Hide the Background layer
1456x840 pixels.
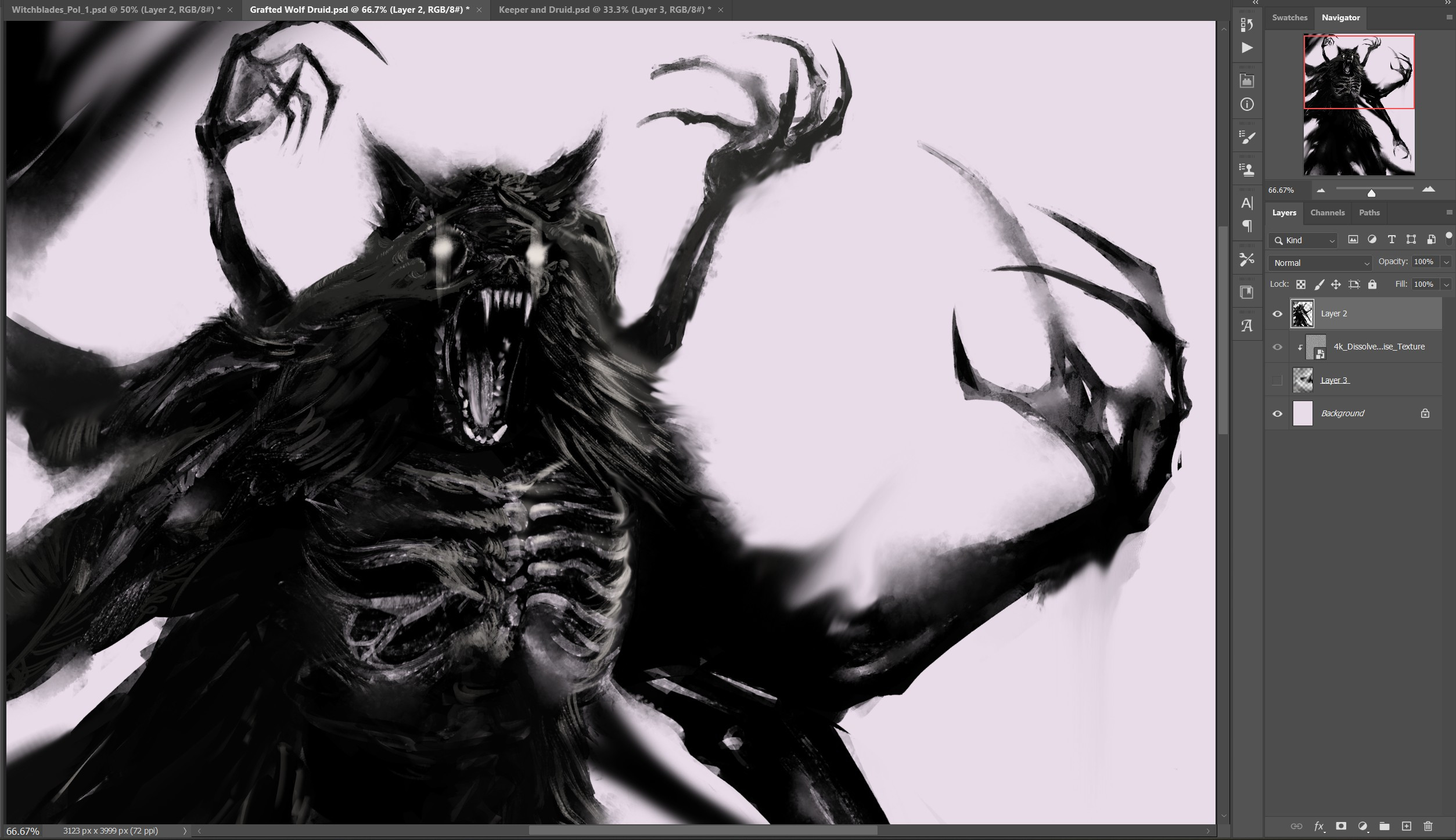point(1277,414)
